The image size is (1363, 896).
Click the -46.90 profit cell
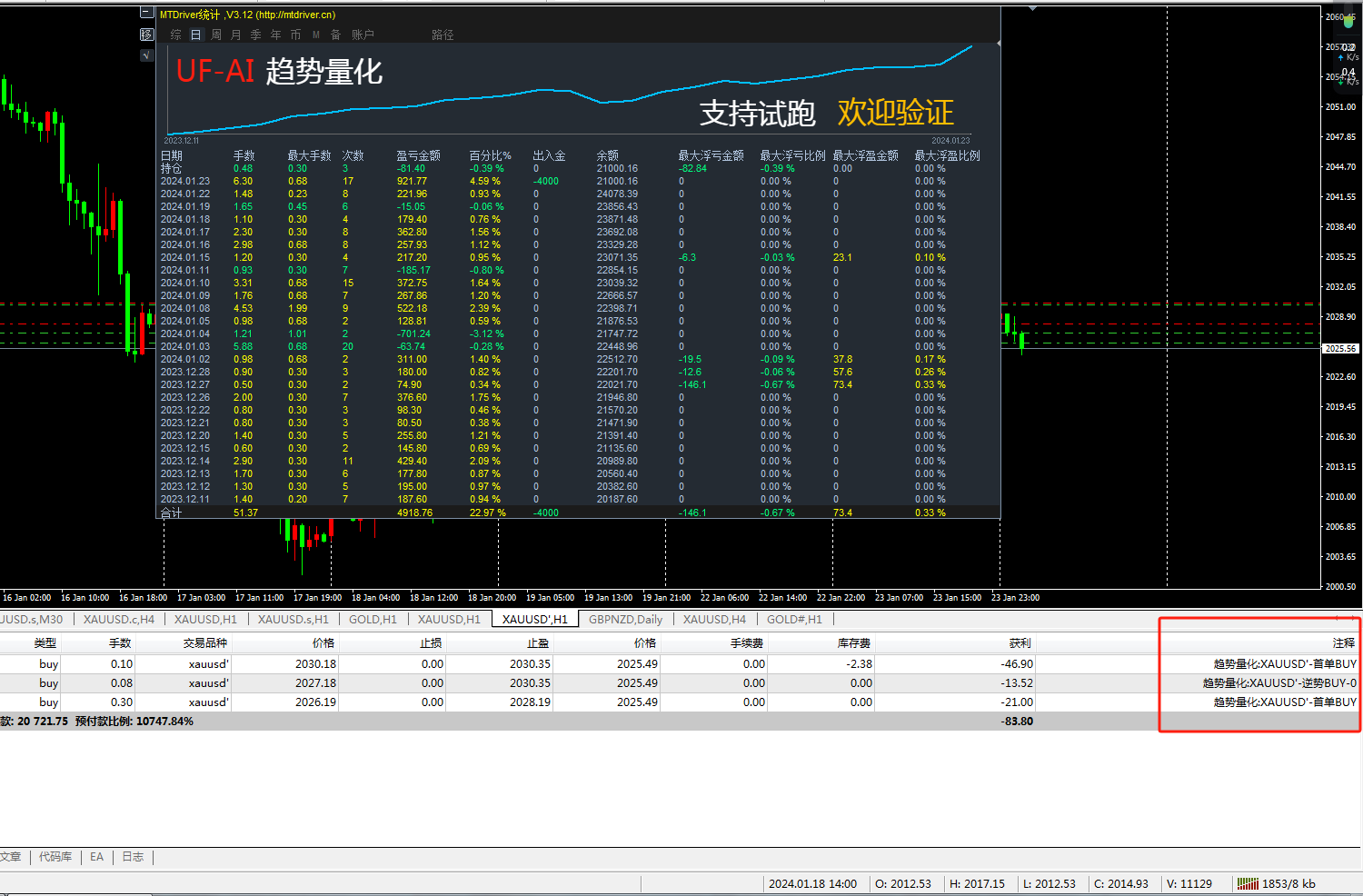click(x=1017, y=663)
